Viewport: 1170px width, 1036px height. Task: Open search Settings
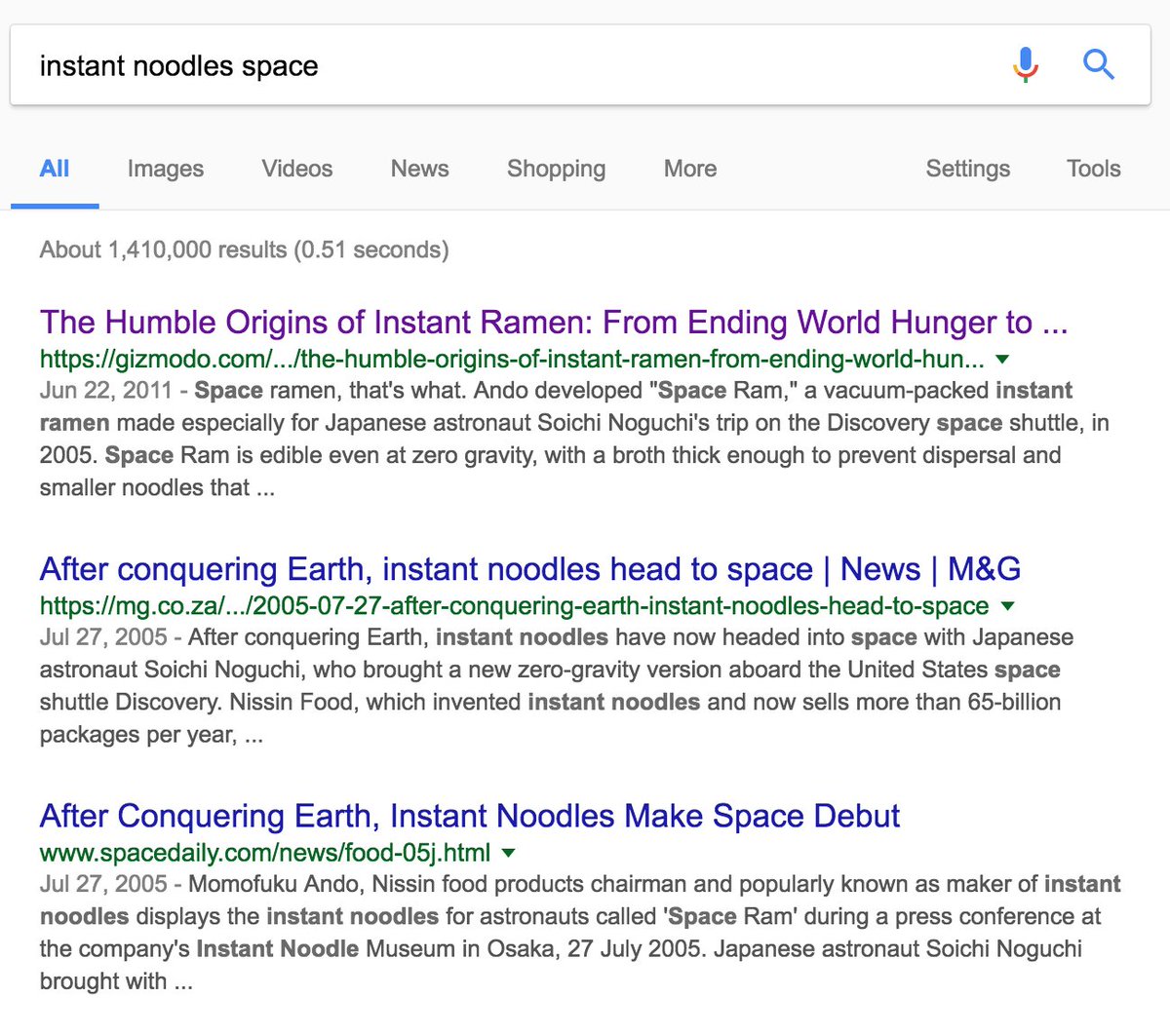point(968,169)
